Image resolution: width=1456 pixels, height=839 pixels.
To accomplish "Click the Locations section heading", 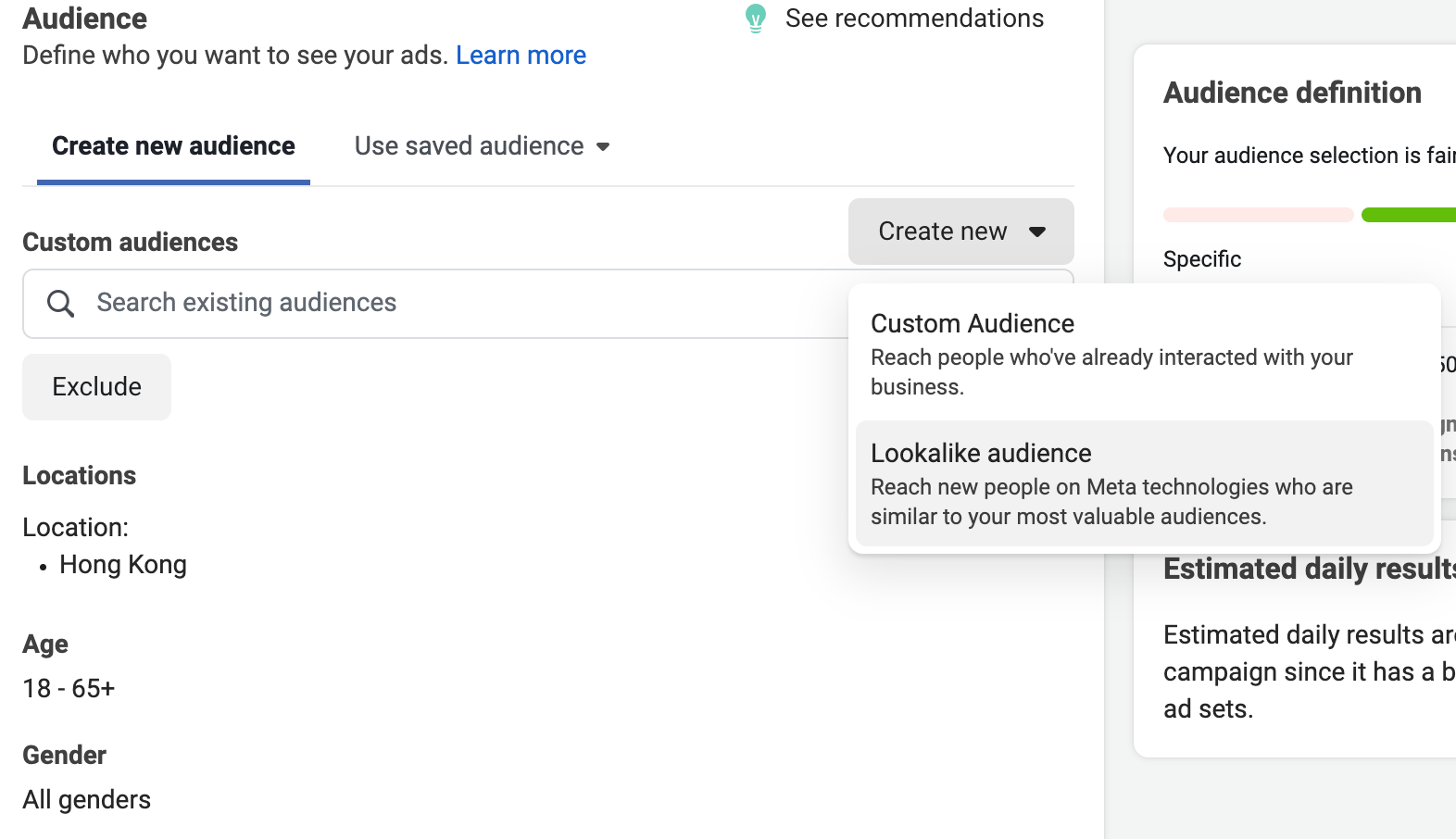I will click(79, 476).
